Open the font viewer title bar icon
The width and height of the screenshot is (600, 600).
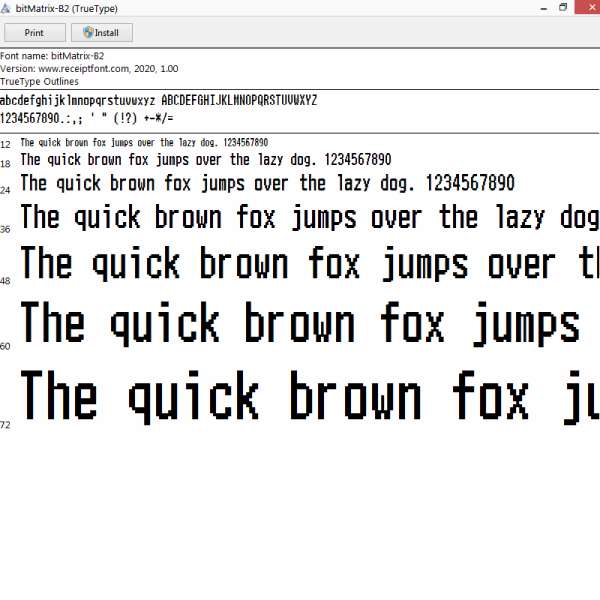[x=7, y=7]
